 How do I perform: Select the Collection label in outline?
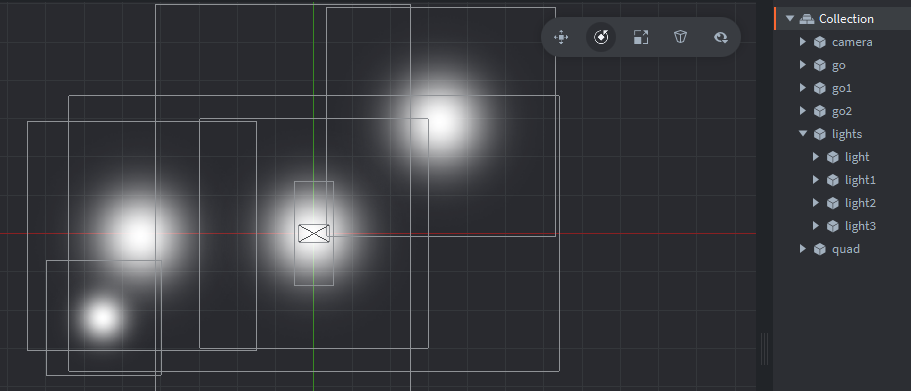tap(846, 19)
